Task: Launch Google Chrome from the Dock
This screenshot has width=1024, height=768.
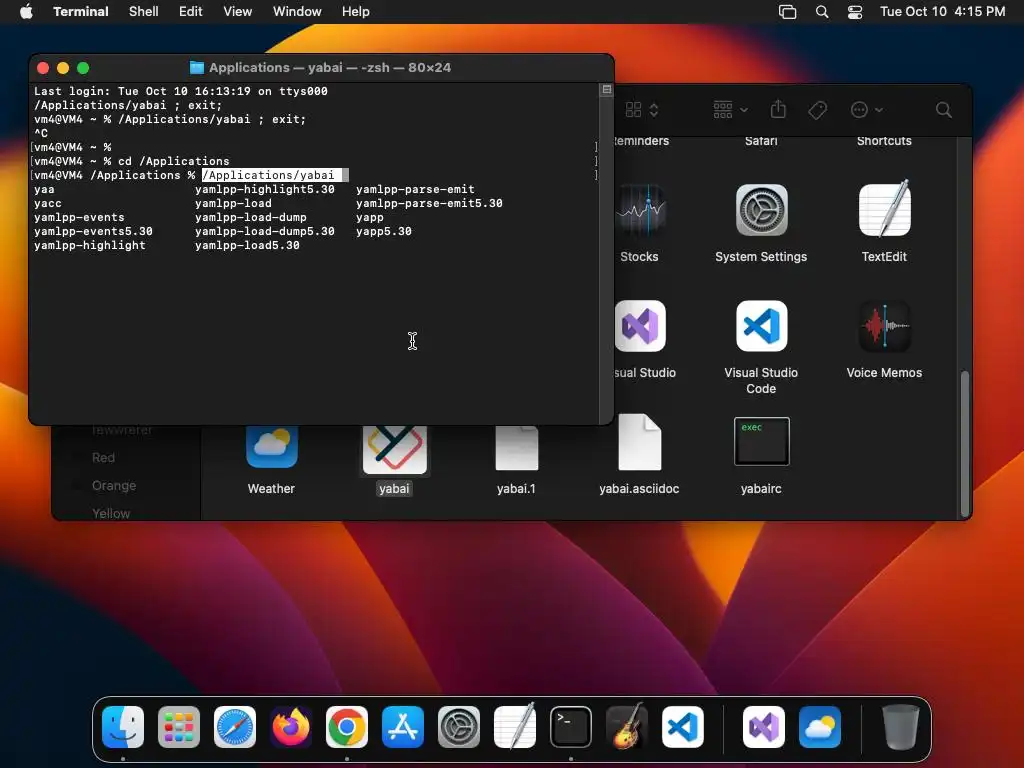Action: [347, 726]
